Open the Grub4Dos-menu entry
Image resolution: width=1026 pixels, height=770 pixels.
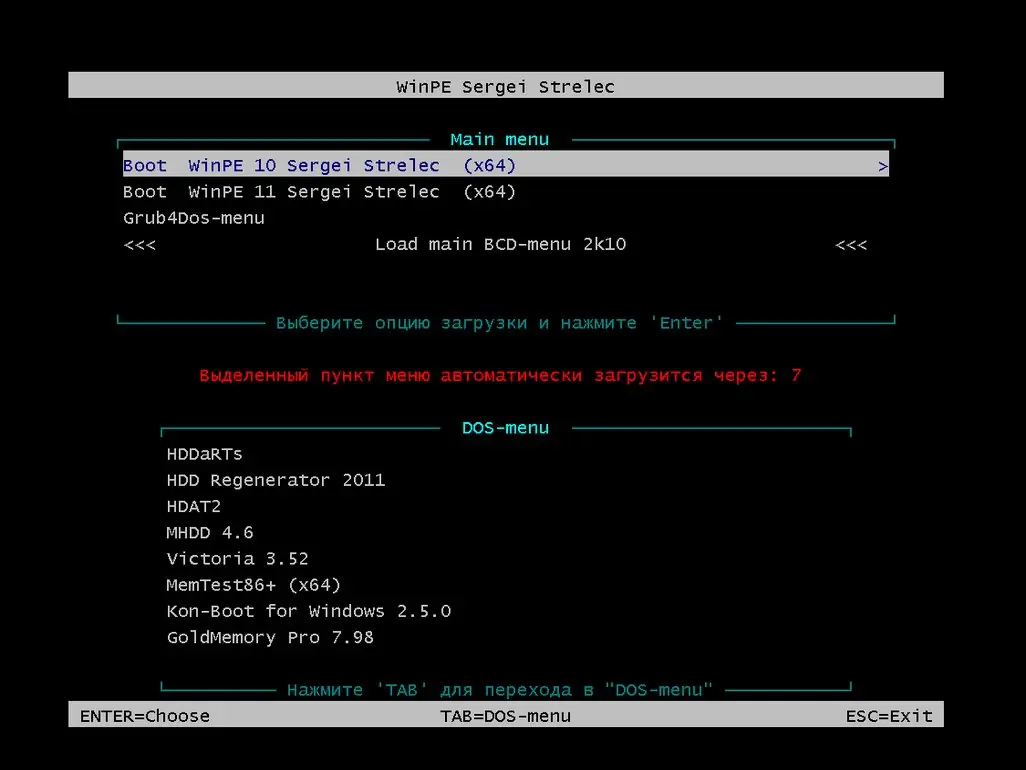tap(194, 218)
